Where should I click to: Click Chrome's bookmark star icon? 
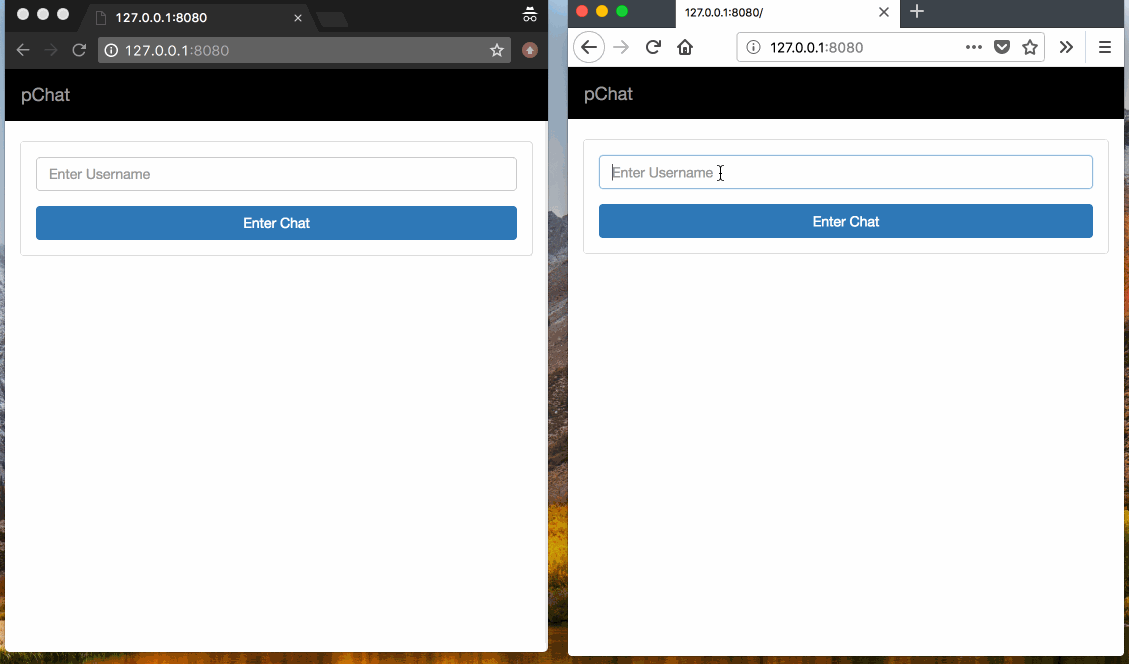pos(497,48)
